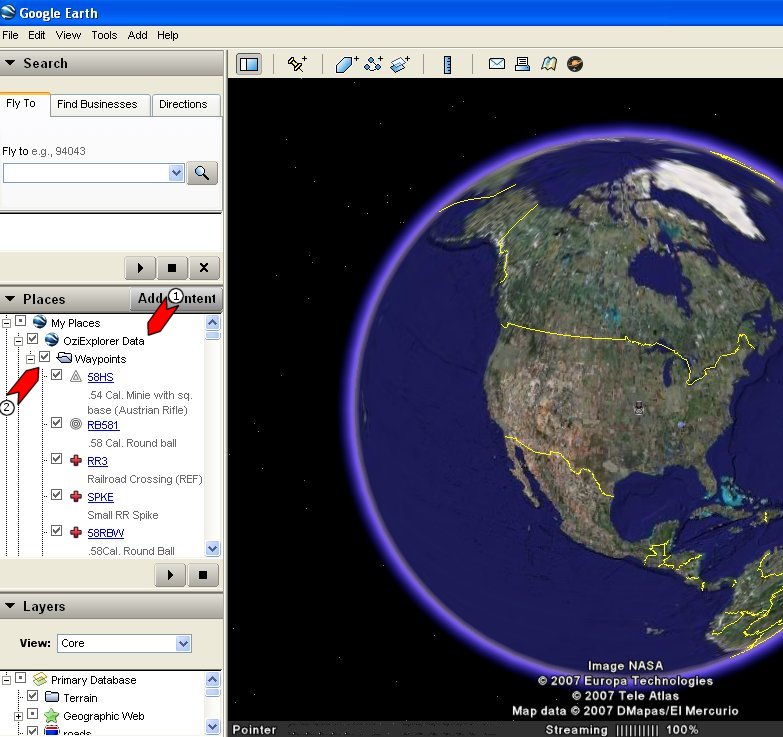
Task: Open the 58HS waypoint link
Action: click(x=100, y=377)
